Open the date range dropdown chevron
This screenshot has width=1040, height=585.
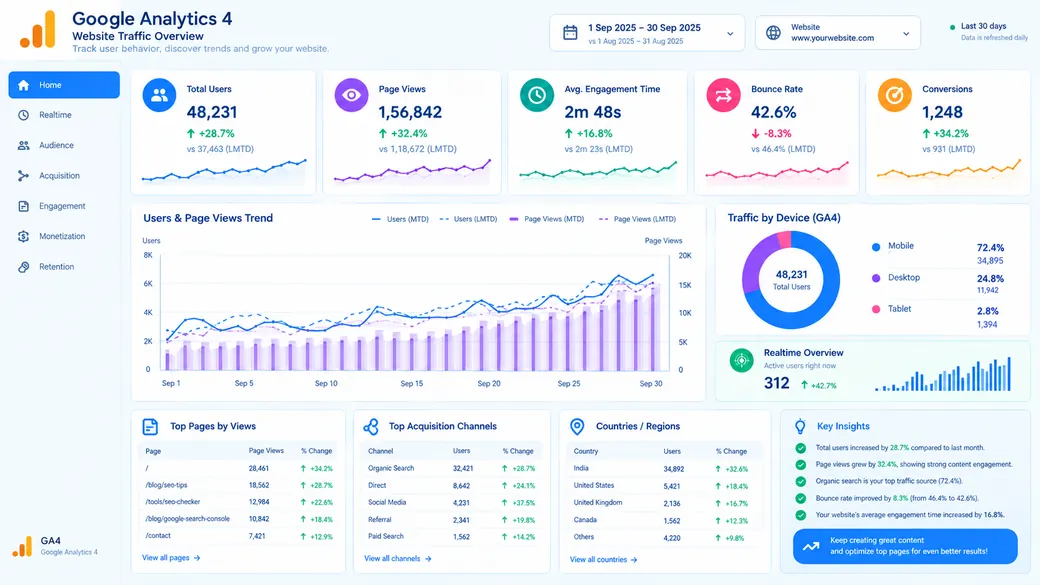730,34
